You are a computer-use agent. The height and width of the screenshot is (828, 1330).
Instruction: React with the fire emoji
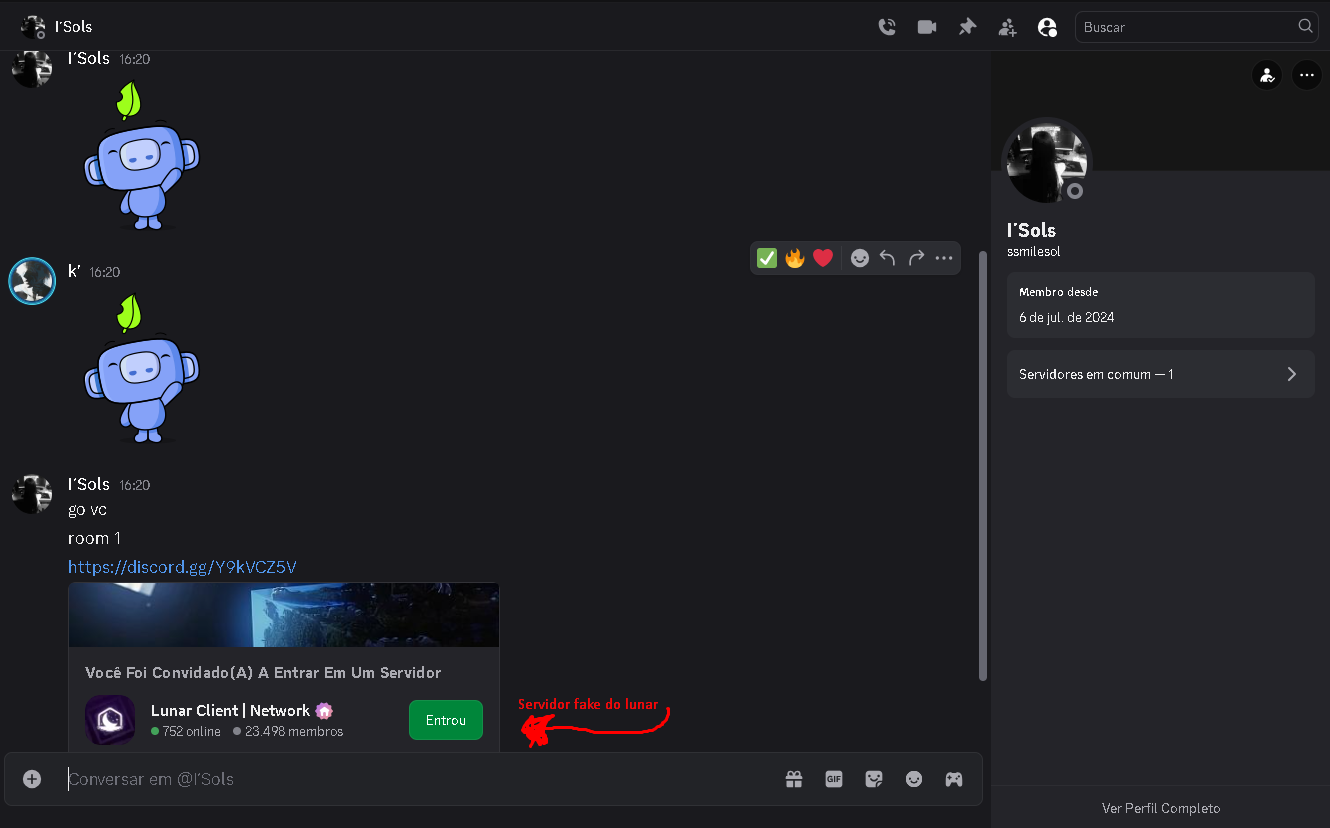[795, 258]
